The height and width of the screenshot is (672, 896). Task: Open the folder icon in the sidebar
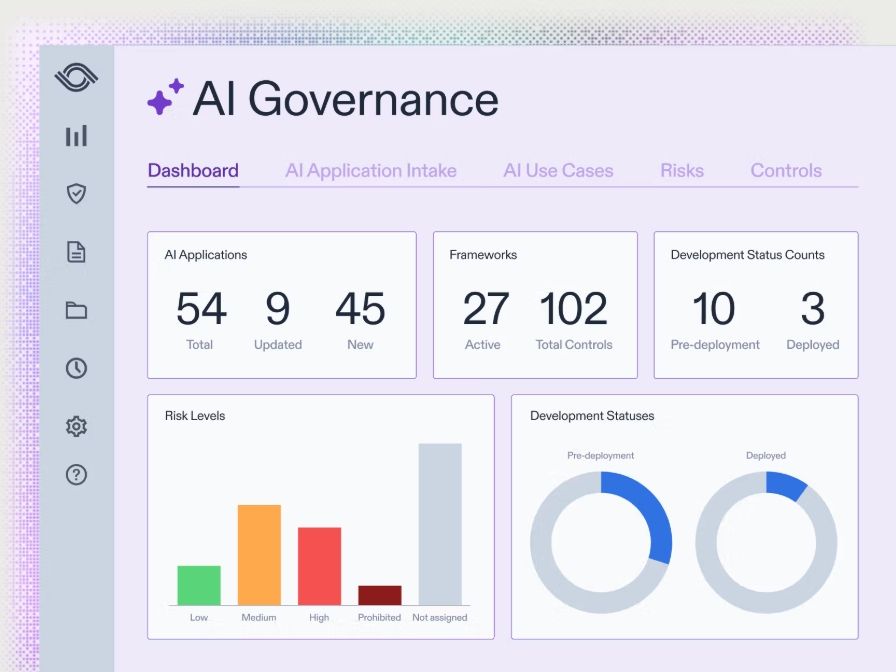[x=76, y=311]
